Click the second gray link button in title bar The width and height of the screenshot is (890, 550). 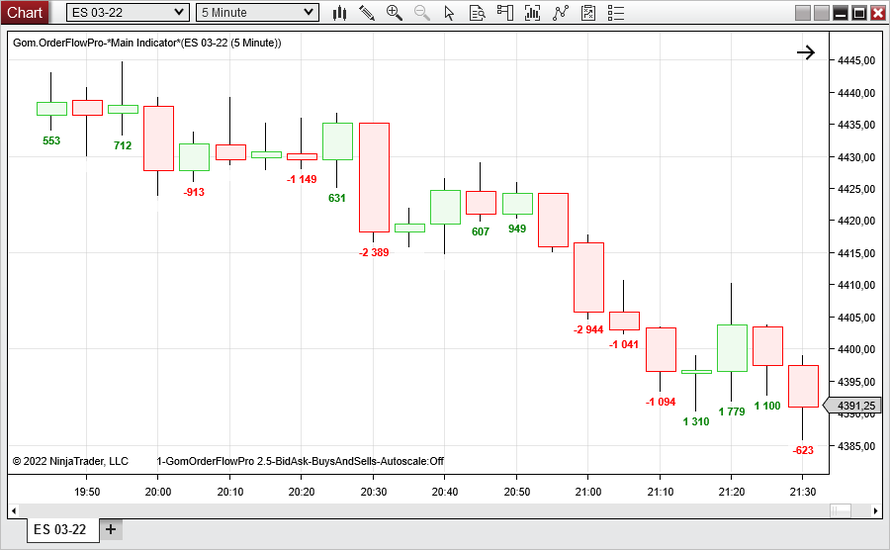[x=821, y=12]
